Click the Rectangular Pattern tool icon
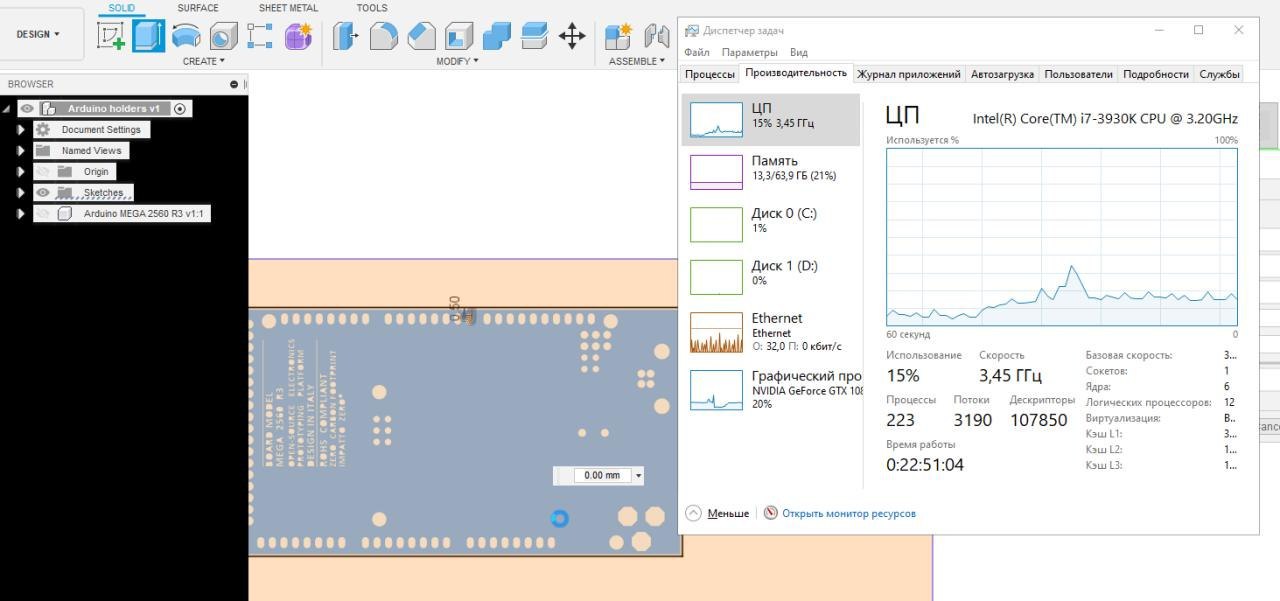1280x601 pixels. click(x=260, y=37)
